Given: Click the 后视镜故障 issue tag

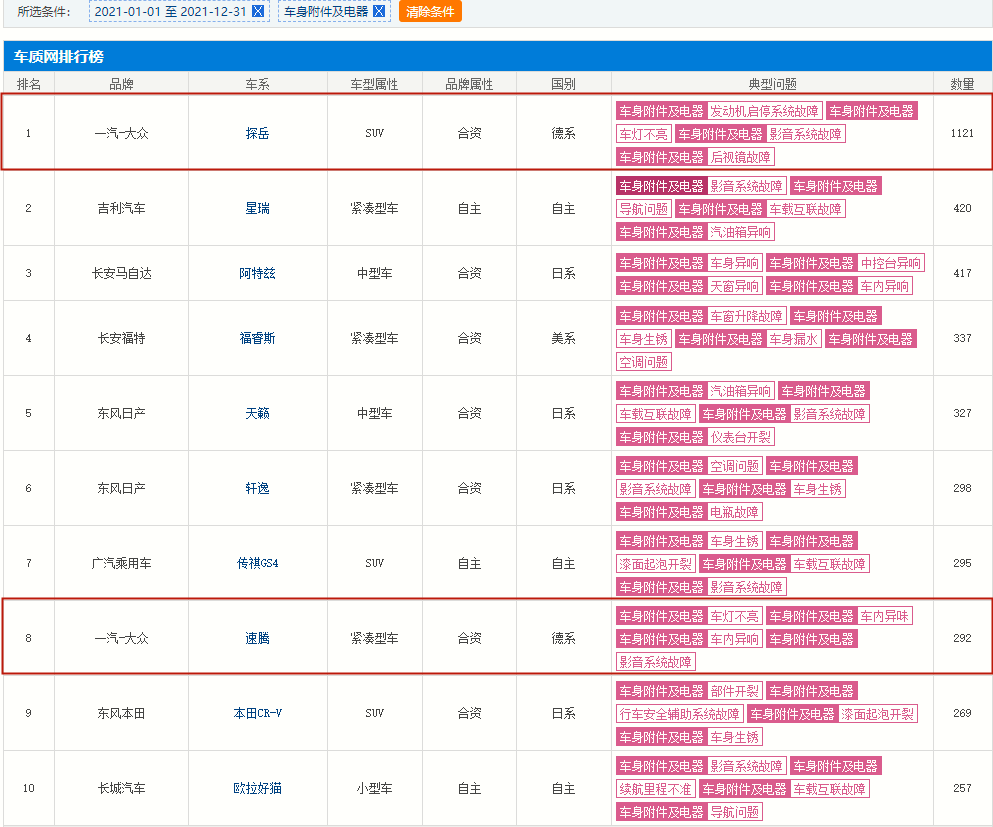Looking at the screenshot, I should (740, 157).
